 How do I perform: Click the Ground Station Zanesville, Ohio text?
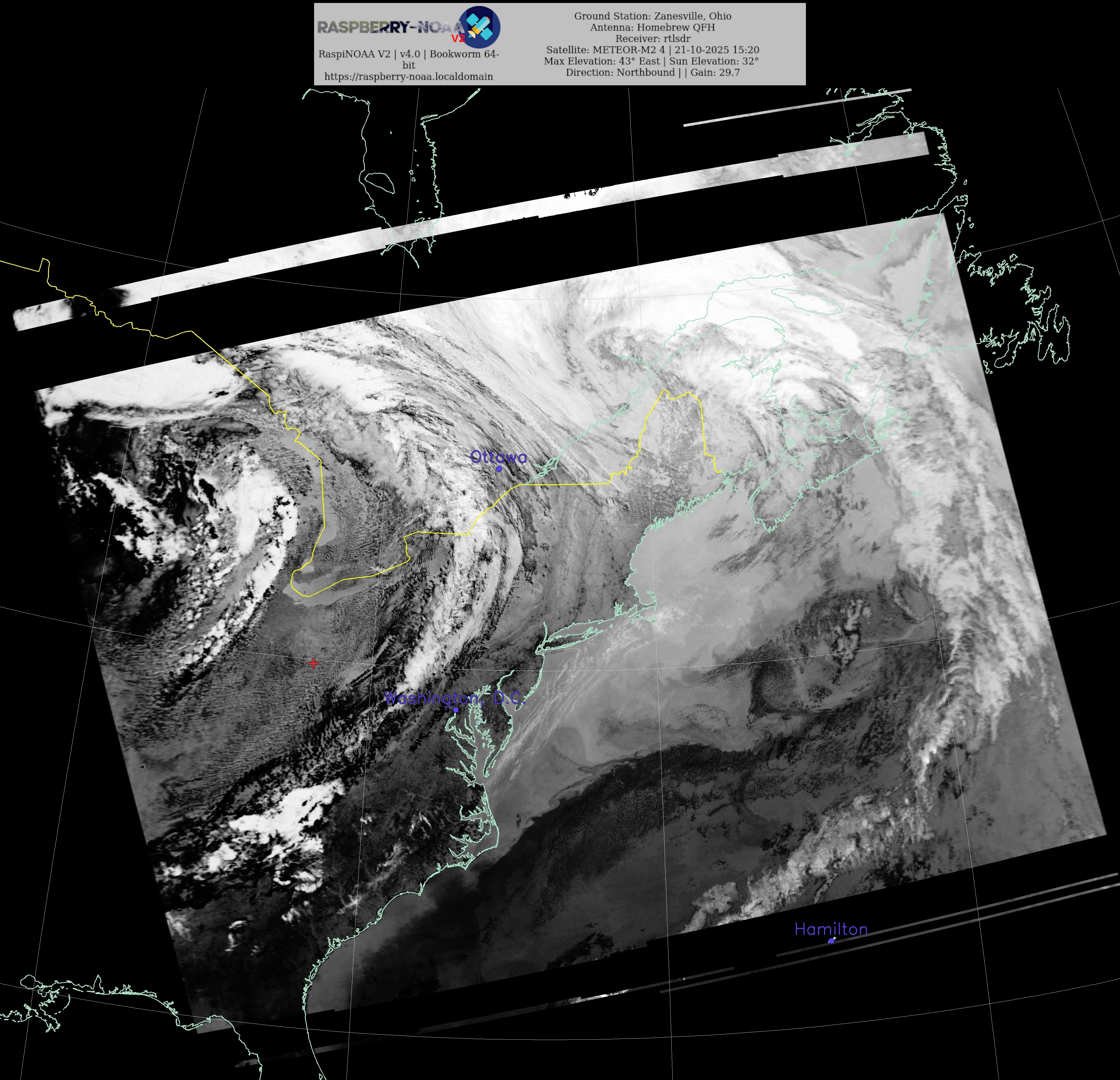[x=652, y=16]
